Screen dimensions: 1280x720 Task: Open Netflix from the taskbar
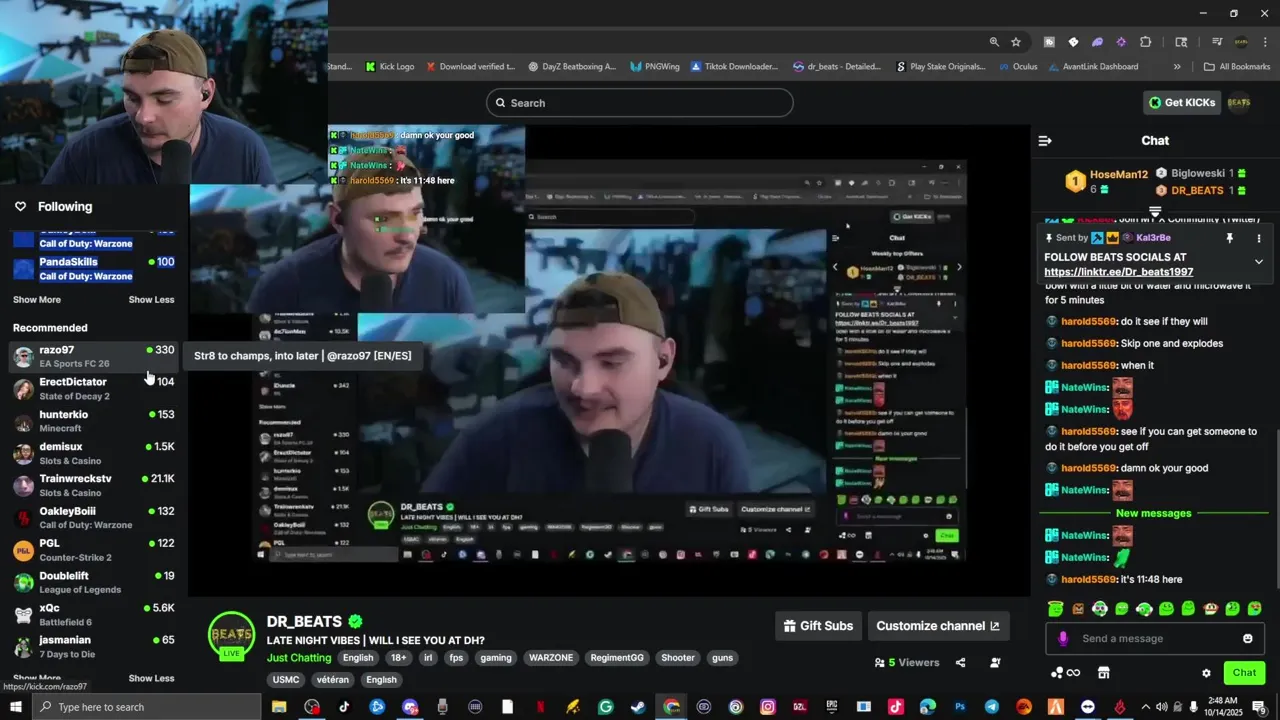pos(540,707)
